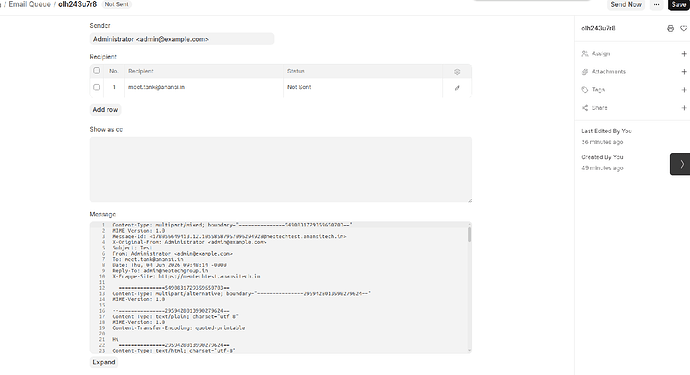Add a tag with Tags plus icon
Viewport: 690px width, 375px height.
coord(684,90)
